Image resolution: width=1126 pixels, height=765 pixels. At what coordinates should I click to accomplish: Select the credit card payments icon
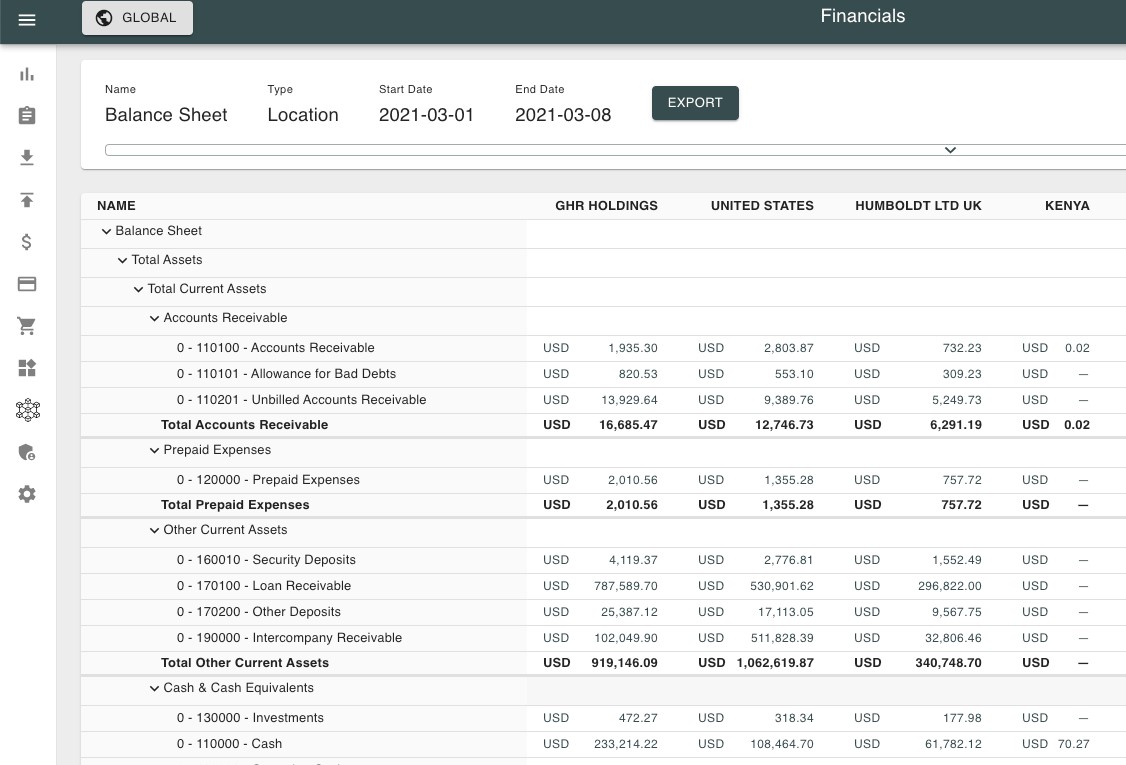coord(27,284)
